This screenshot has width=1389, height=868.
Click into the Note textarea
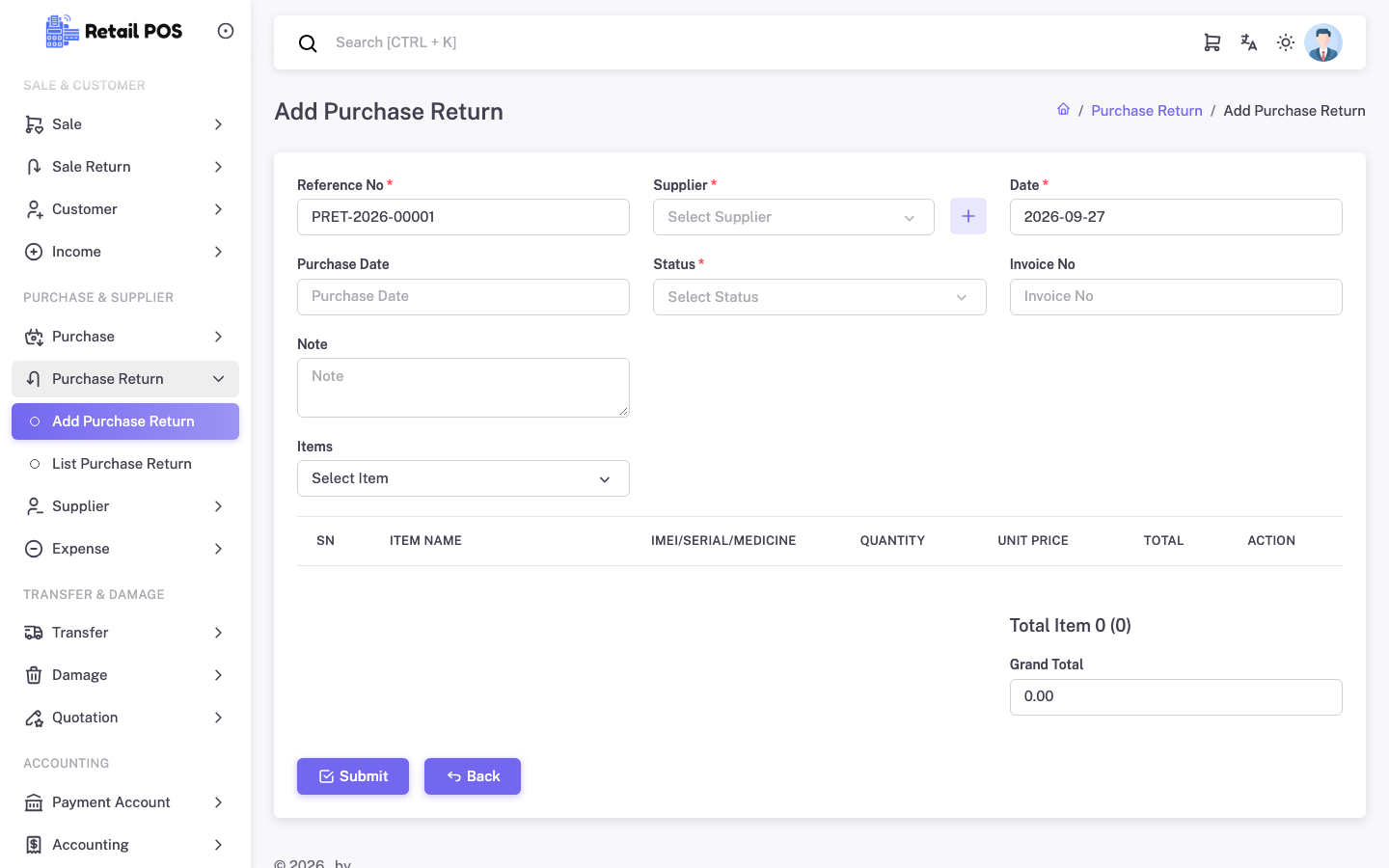click(463, 388)
